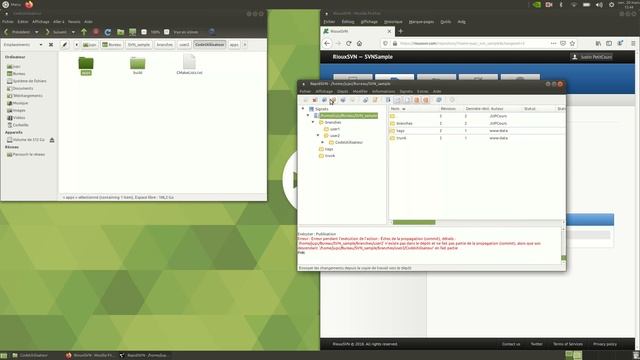This screenshot has height=360, width=640.
Task: Open the Aller à menu in file manager
Action: 59,22
